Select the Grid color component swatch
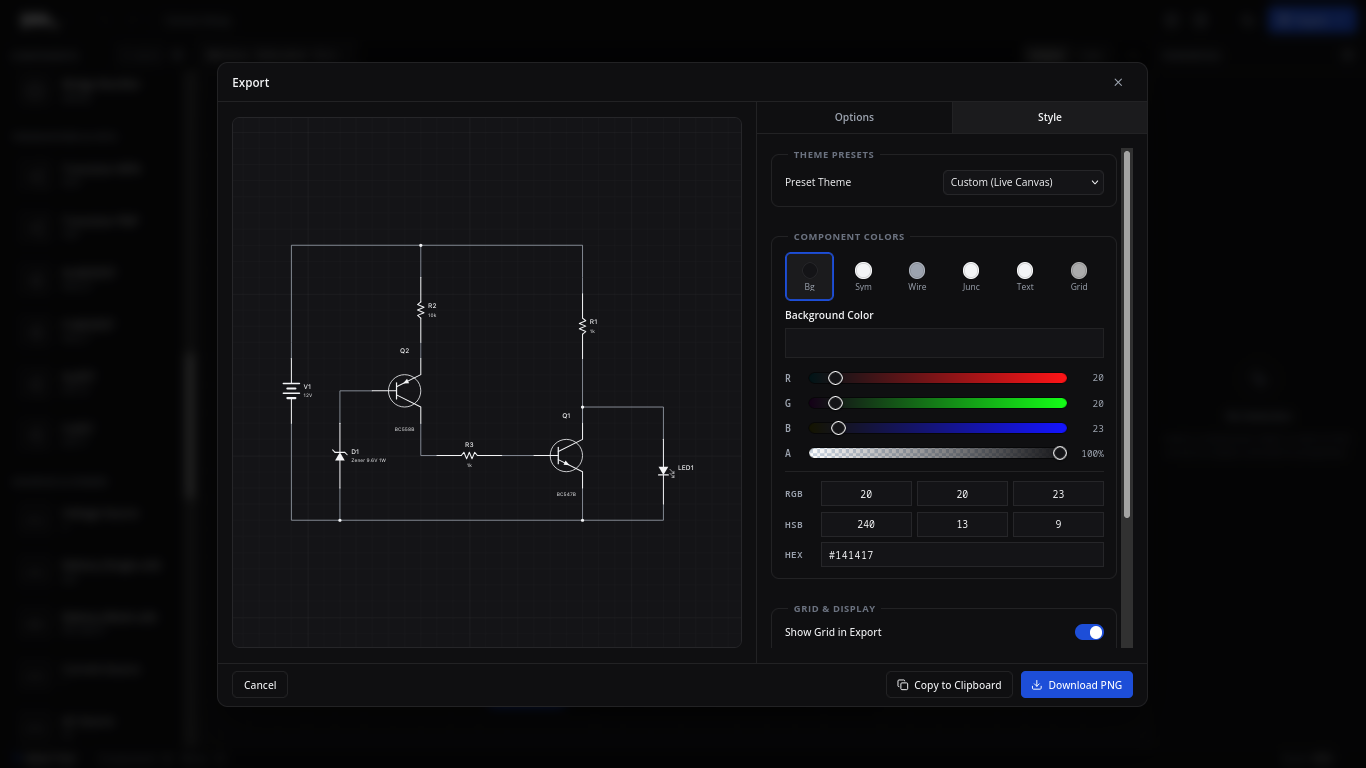 (1079, 276)
